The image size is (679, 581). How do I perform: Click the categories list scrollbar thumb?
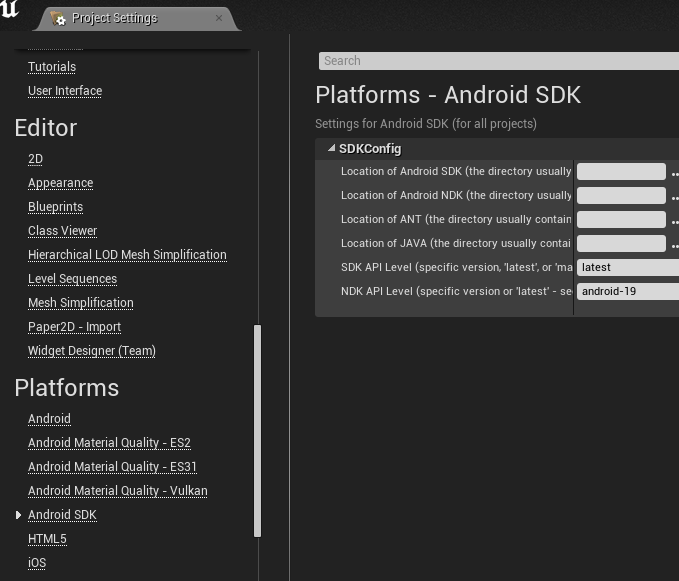(257, 431)
